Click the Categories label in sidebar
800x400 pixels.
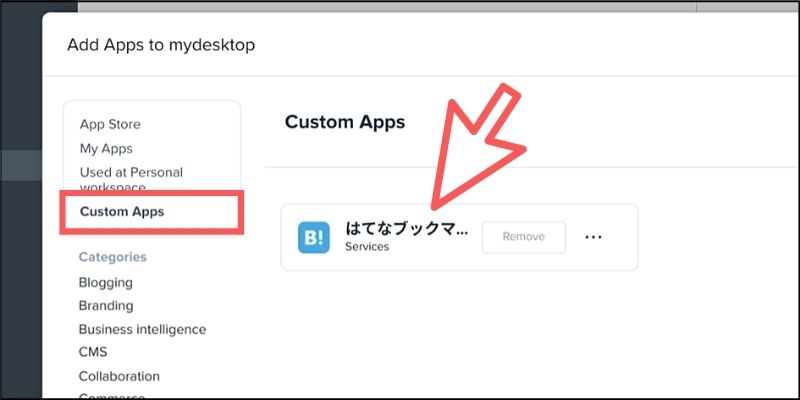pos(113,257)
